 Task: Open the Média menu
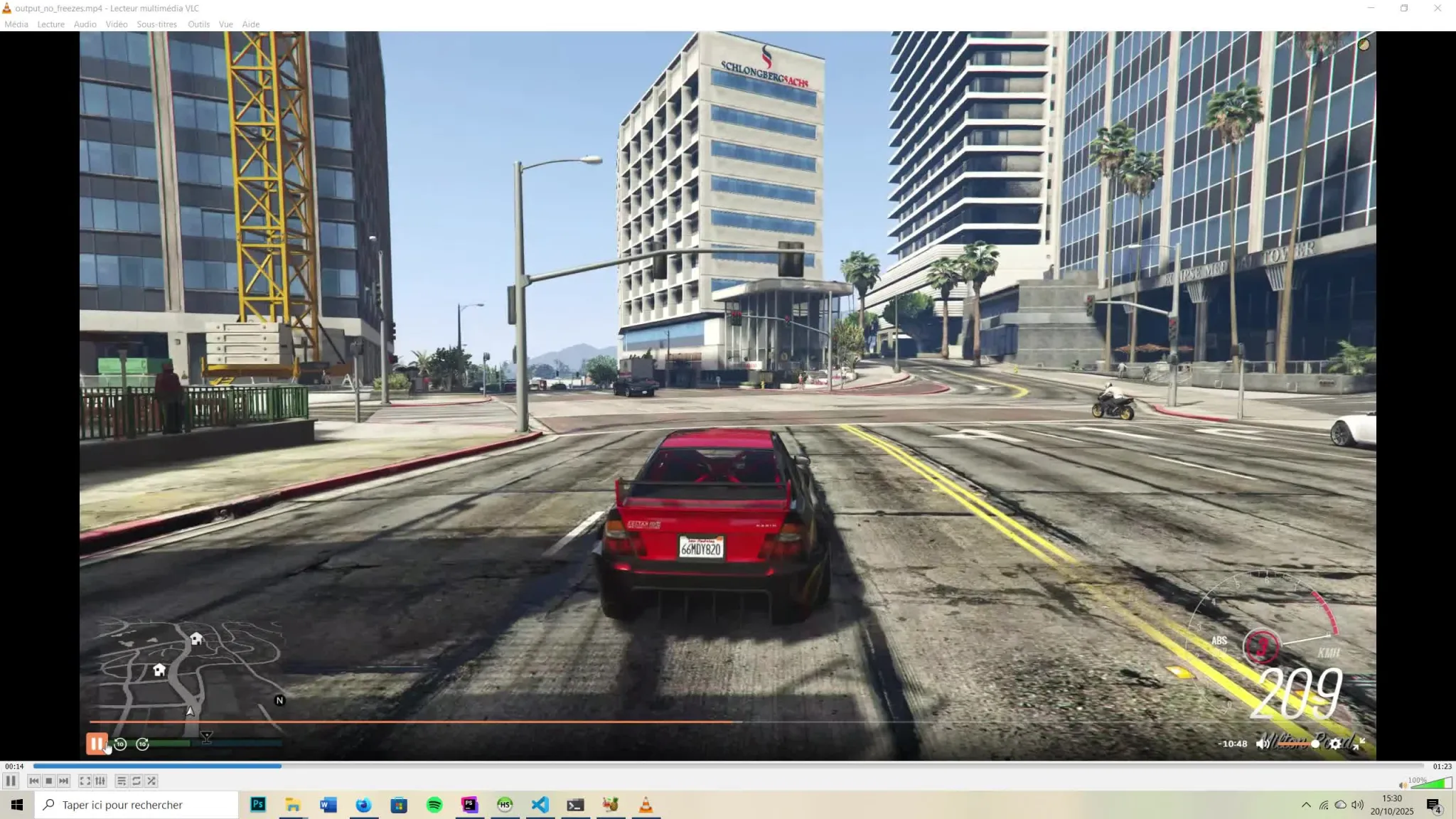tap(16, 24)
